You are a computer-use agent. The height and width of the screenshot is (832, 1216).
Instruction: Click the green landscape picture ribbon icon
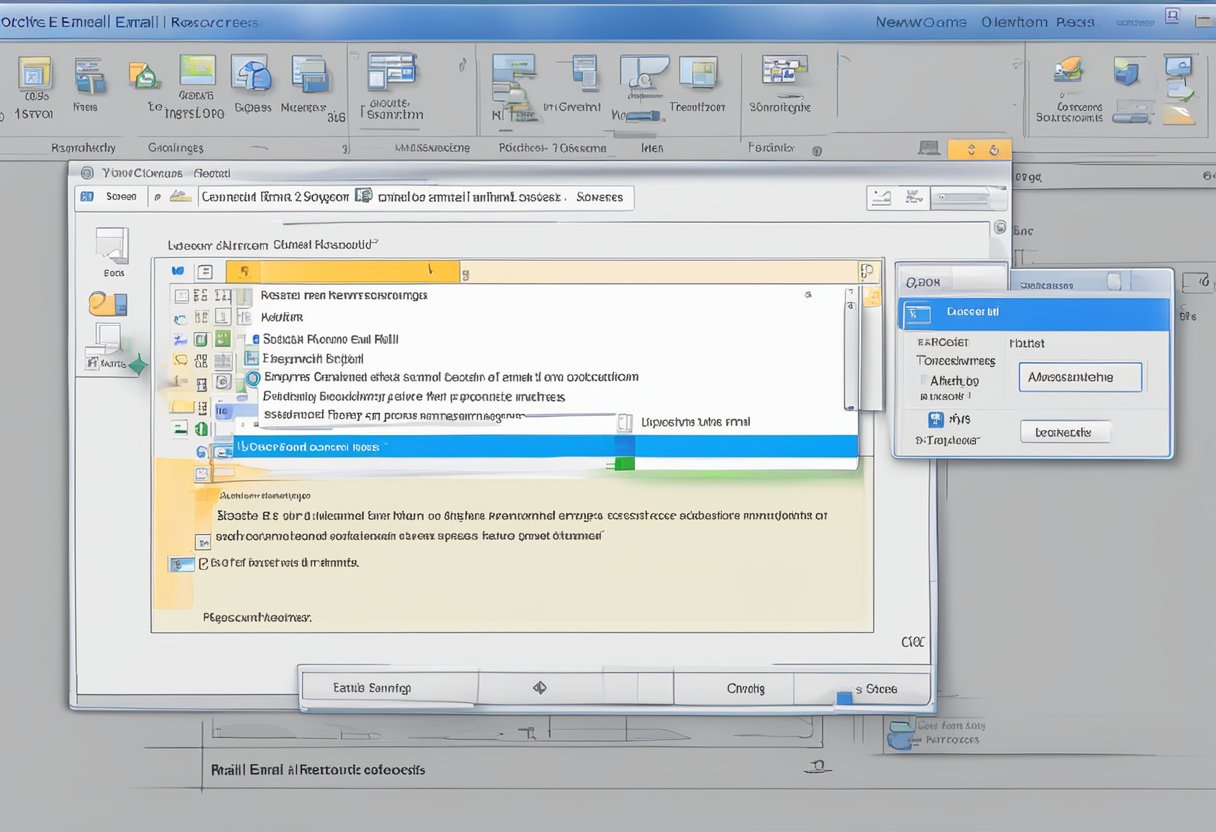pos(197,70)
